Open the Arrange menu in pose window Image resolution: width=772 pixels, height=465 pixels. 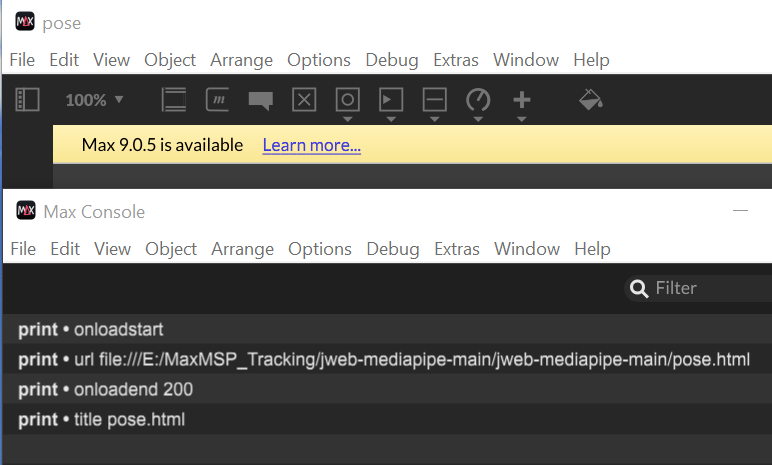coord(241,60)
